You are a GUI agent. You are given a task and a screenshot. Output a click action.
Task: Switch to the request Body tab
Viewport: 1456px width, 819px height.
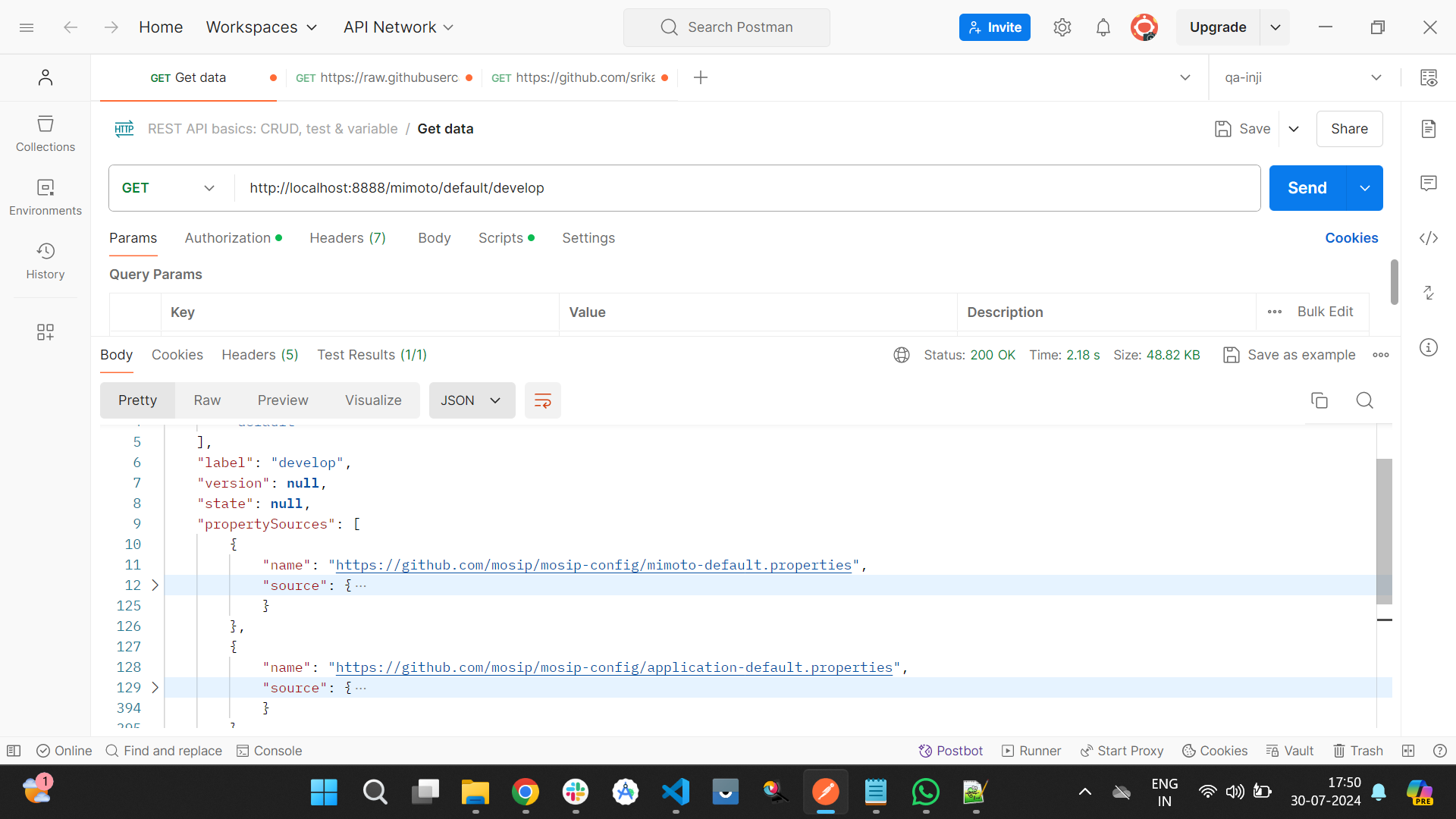point(435,238)
